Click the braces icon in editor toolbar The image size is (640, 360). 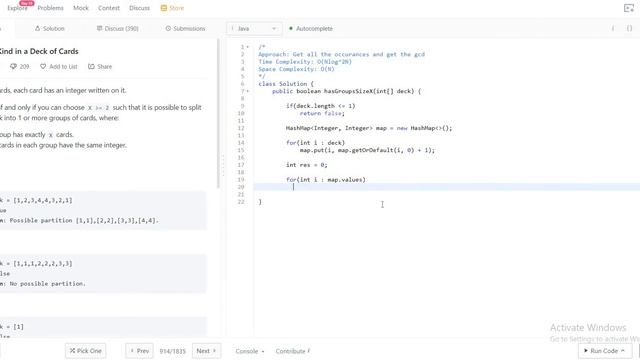[629, 28]
